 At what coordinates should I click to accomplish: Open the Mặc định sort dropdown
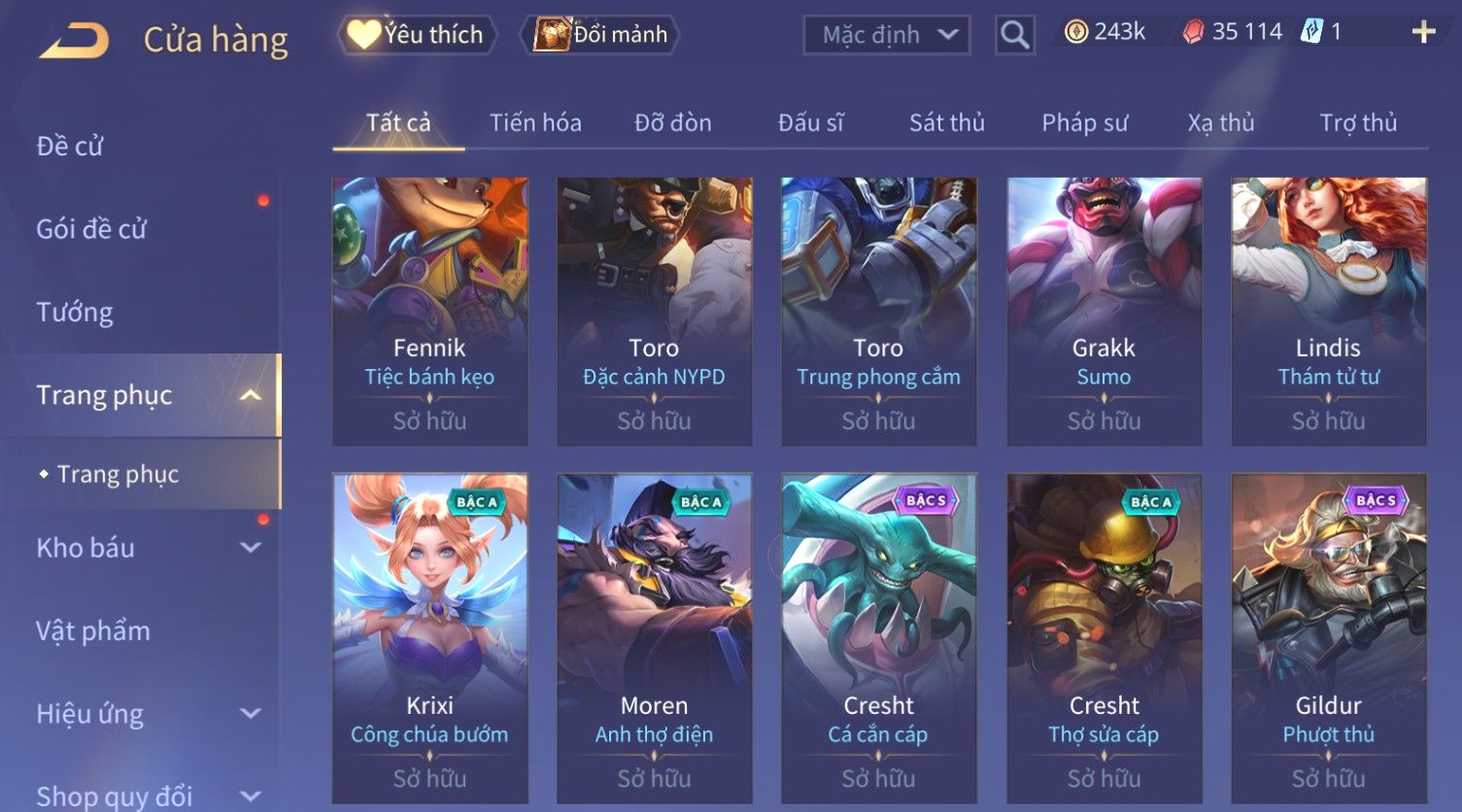tap(887, 35)
